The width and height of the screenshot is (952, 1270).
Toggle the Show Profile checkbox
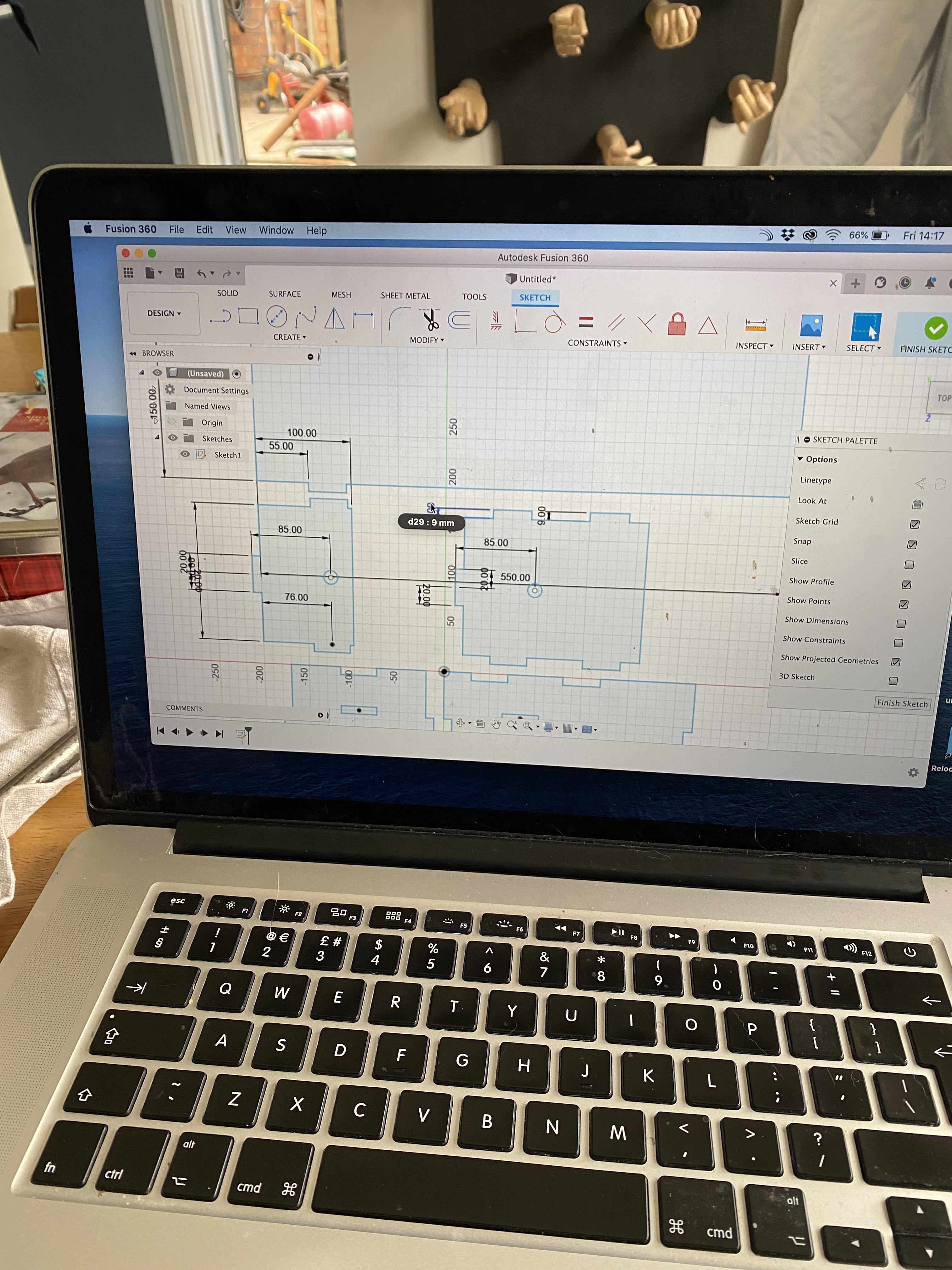point(907,585)
